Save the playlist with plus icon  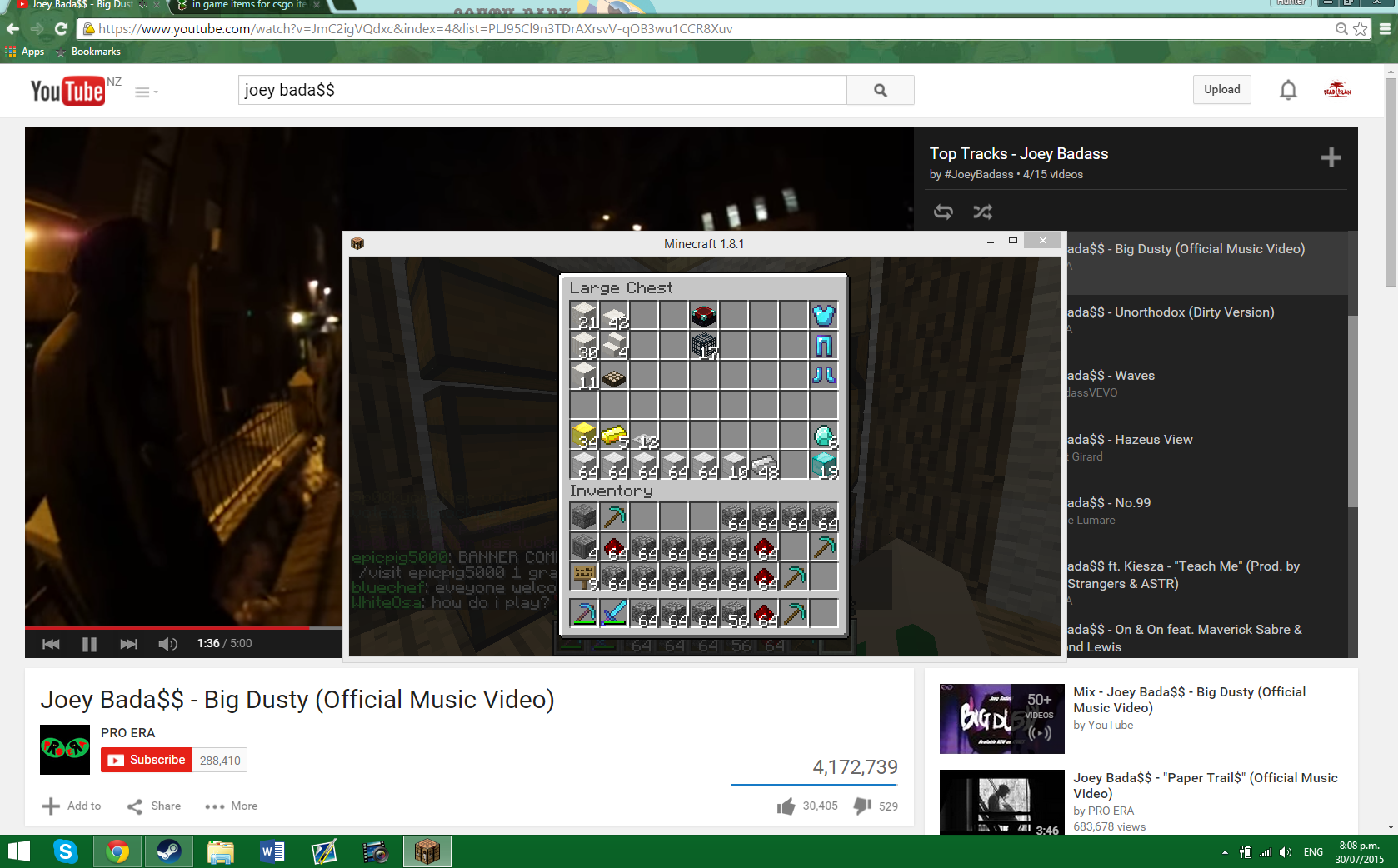pyautogui.click(x=1331, y=157)
